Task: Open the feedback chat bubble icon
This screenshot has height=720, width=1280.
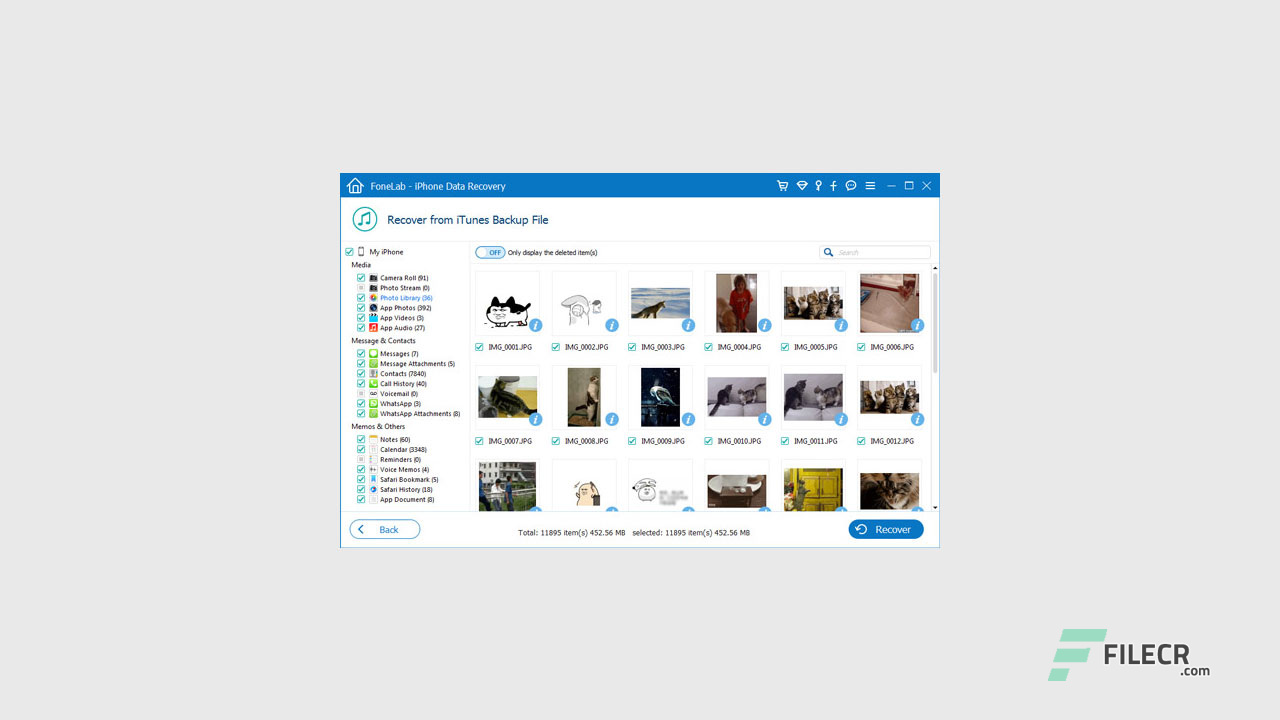Action: (x=851, y=186)
